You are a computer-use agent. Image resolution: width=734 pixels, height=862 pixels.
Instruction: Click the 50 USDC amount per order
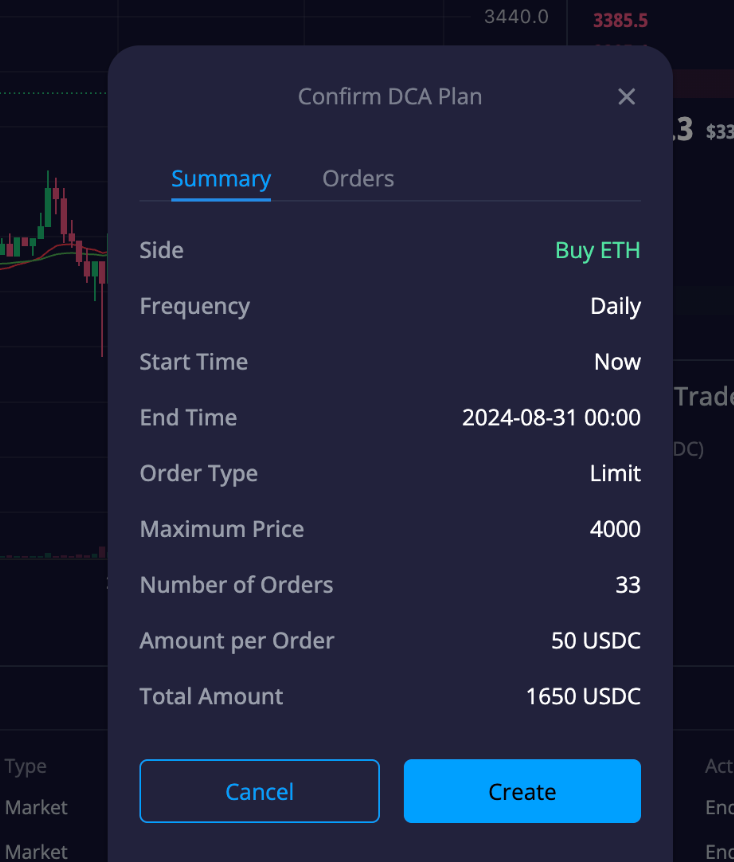coord(596,641)
